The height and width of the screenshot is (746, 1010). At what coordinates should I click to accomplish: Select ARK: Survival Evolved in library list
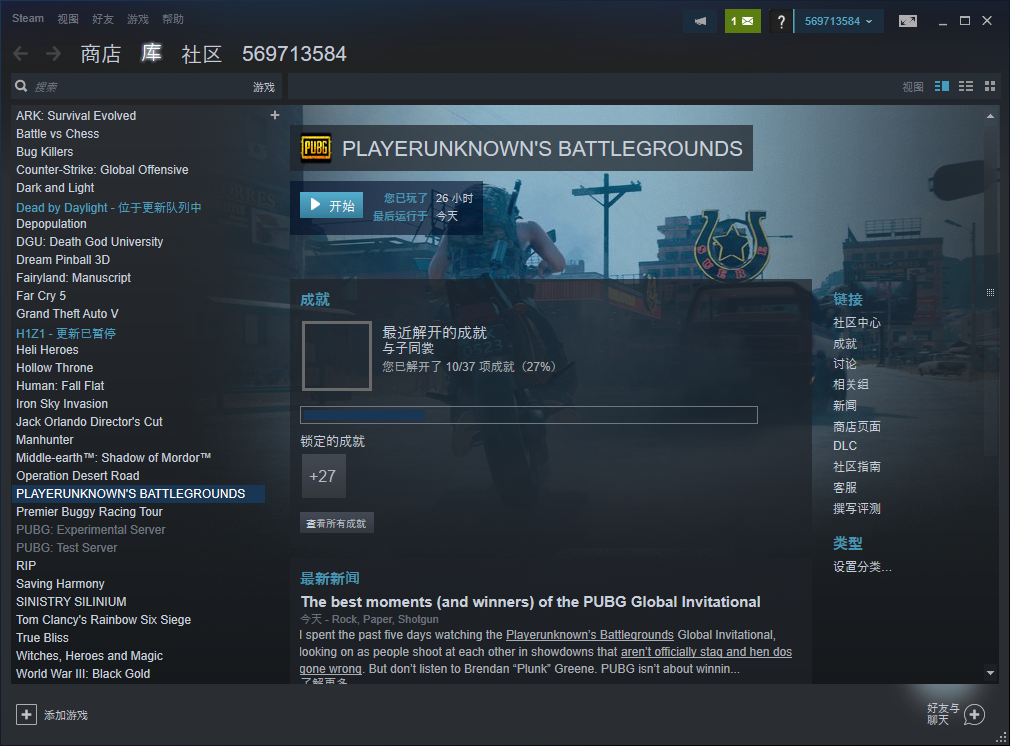(76, 116)
